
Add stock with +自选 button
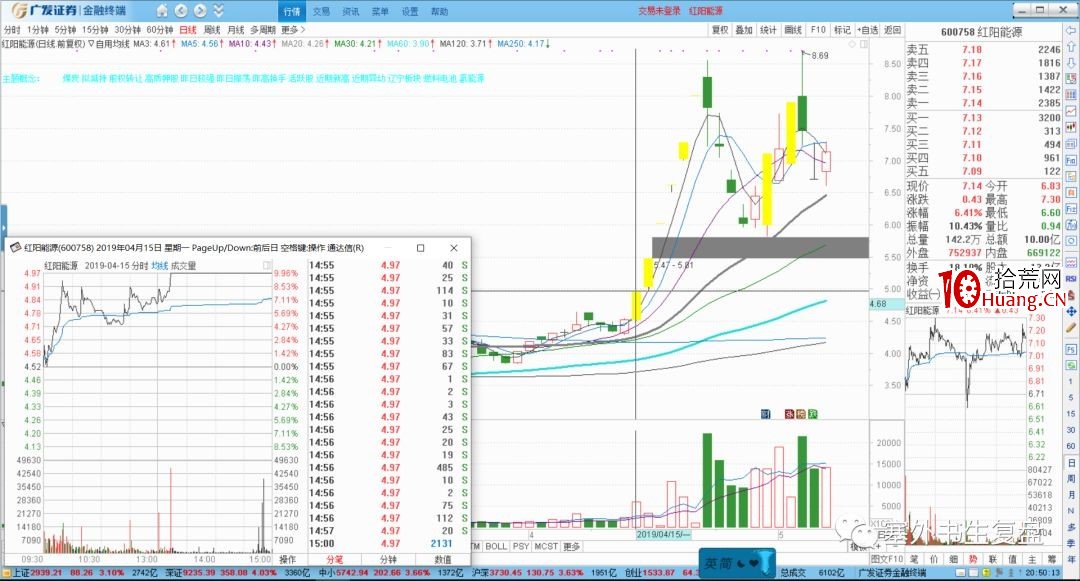(867, 30)
